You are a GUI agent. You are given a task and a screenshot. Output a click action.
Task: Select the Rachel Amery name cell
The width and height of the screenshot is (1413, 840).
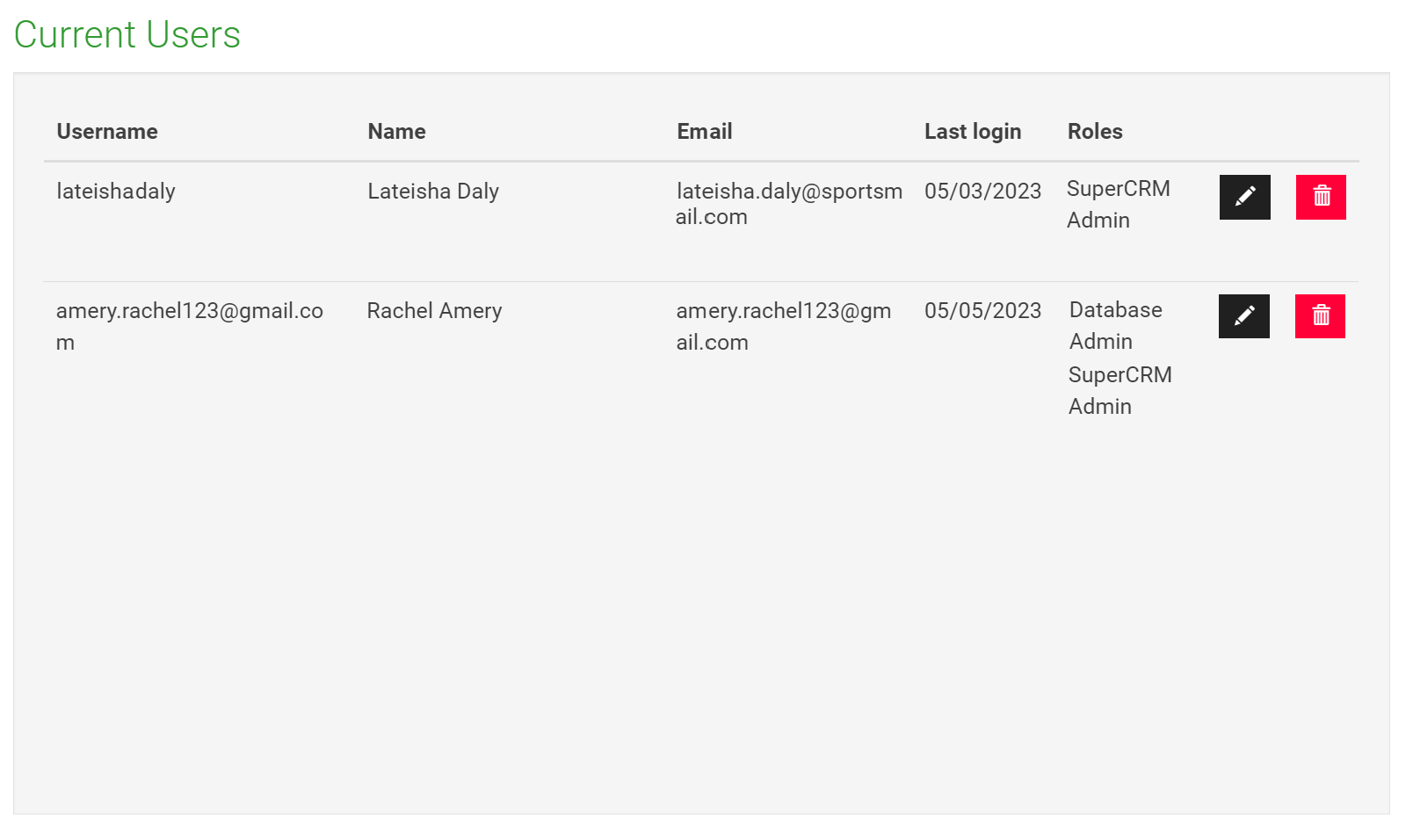tap(434, 311)
